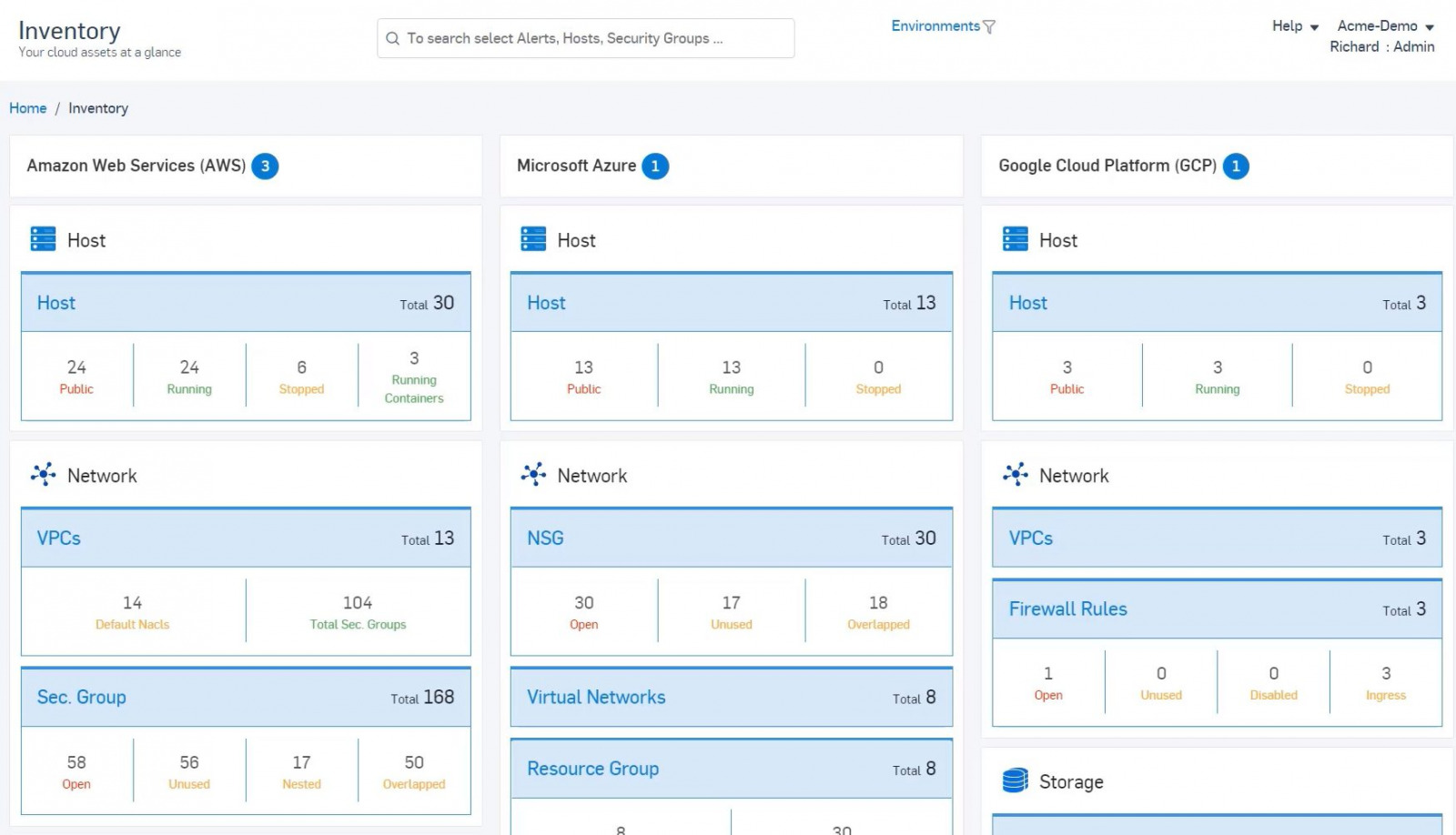The image size is (1456, 835).
Task: Click the GCP Storage database icon
Action: tap(1016, 780)
